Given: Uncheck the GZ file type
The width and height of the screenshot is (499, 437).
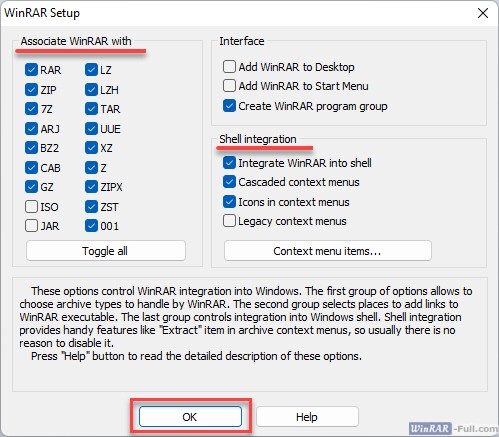Looking at the screenshot, I should 31,187.
